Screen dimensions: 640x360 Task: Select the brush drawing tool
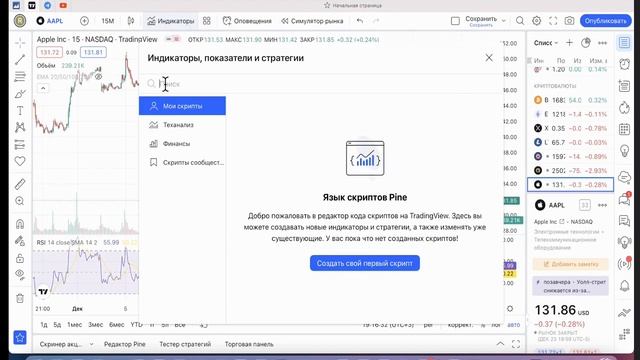20,94
